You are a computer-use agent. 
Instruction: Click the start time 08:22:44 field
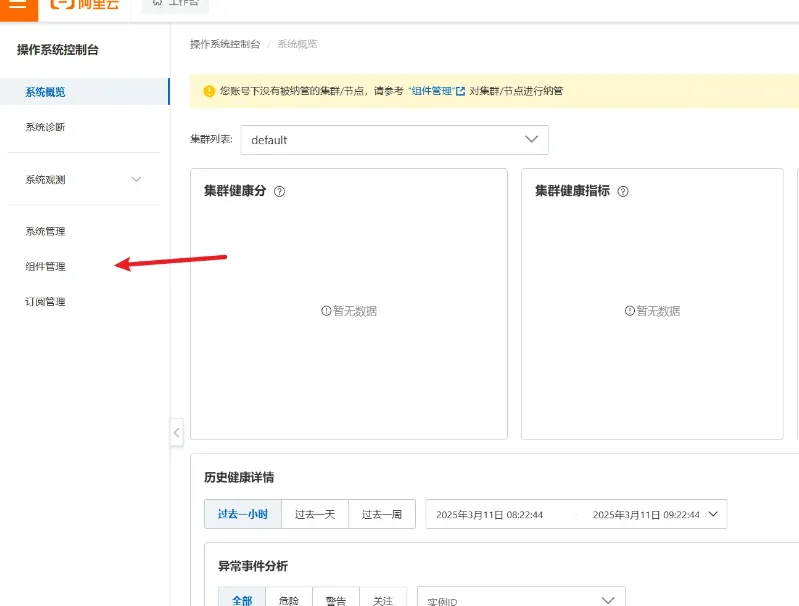pyautogui.click(x=489, y=515)
